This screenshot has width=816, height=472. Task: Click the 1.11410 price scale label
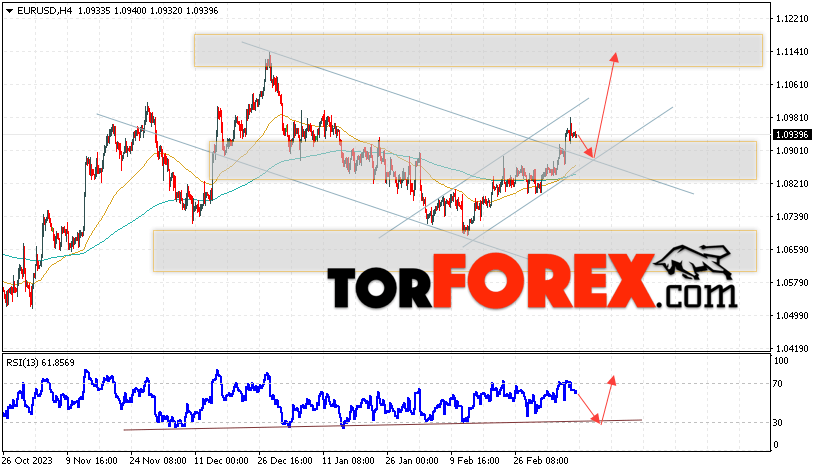coord(792,52)
